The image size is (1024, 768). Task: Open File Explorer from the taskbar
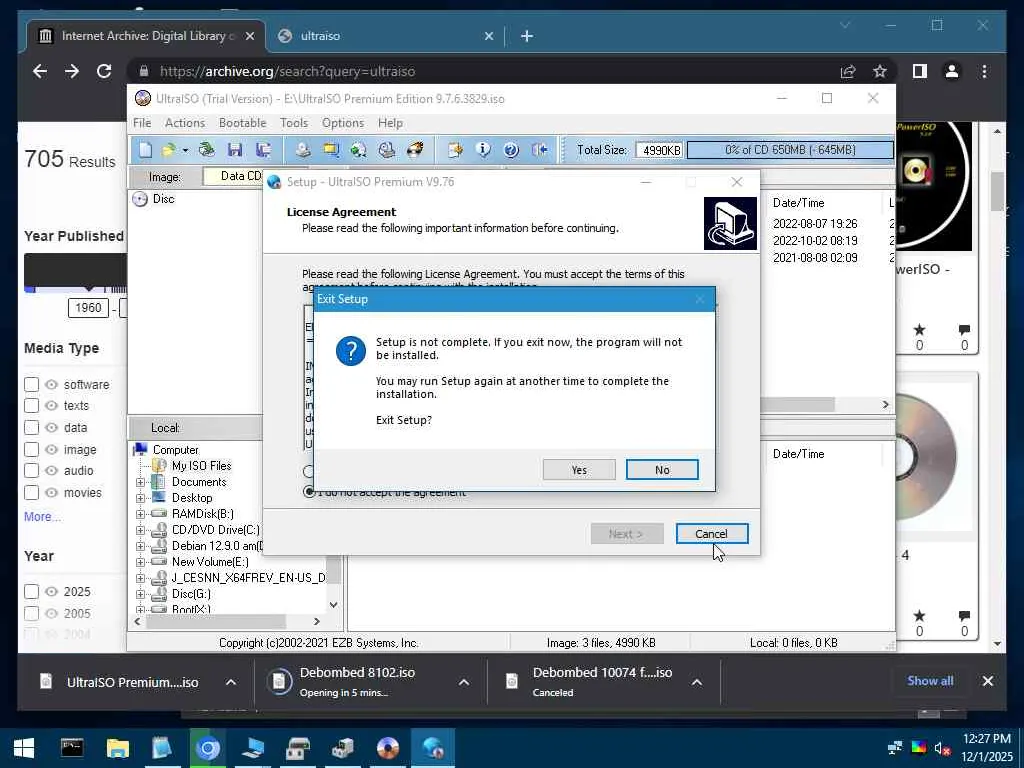118,748
